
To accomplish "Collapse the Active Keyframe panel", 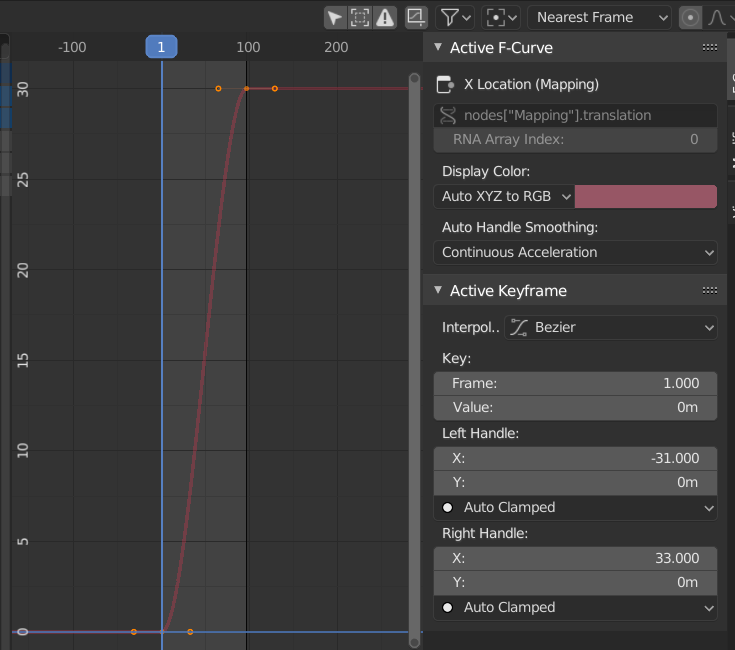I will tap(438, 290).
